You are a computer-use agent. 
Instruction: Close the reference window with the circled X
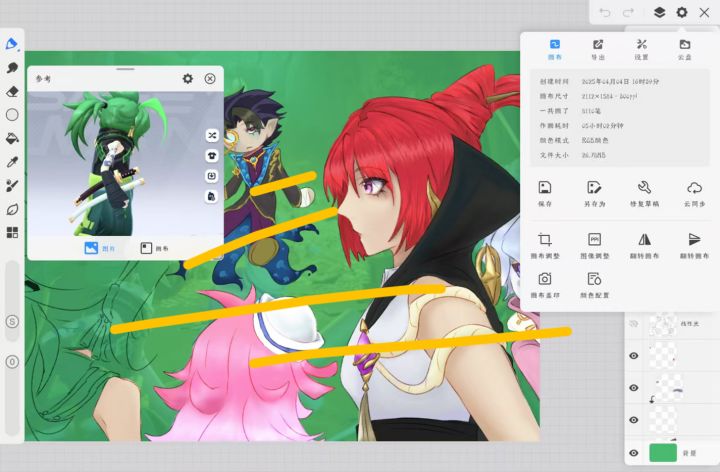(210, 79)
